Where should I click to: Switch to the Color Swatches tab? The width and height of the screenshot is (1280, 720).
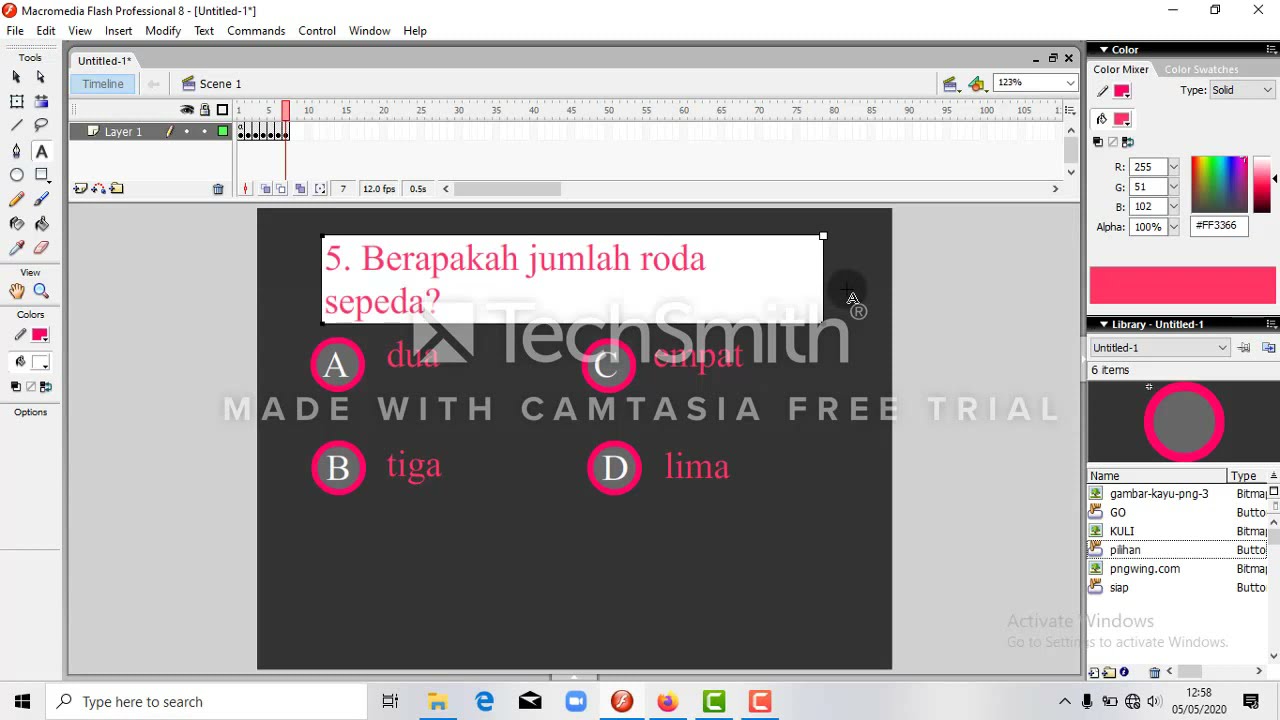click(1201, 69)
